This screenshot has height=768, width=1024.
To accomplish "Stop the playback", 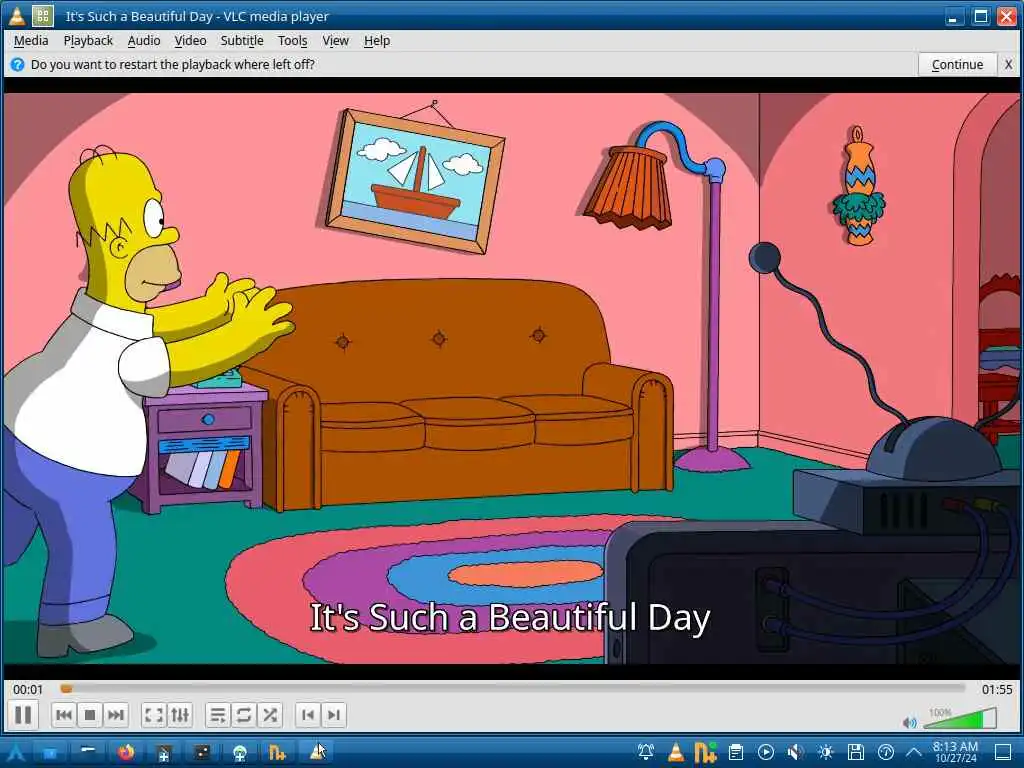I will click(90, 715).
